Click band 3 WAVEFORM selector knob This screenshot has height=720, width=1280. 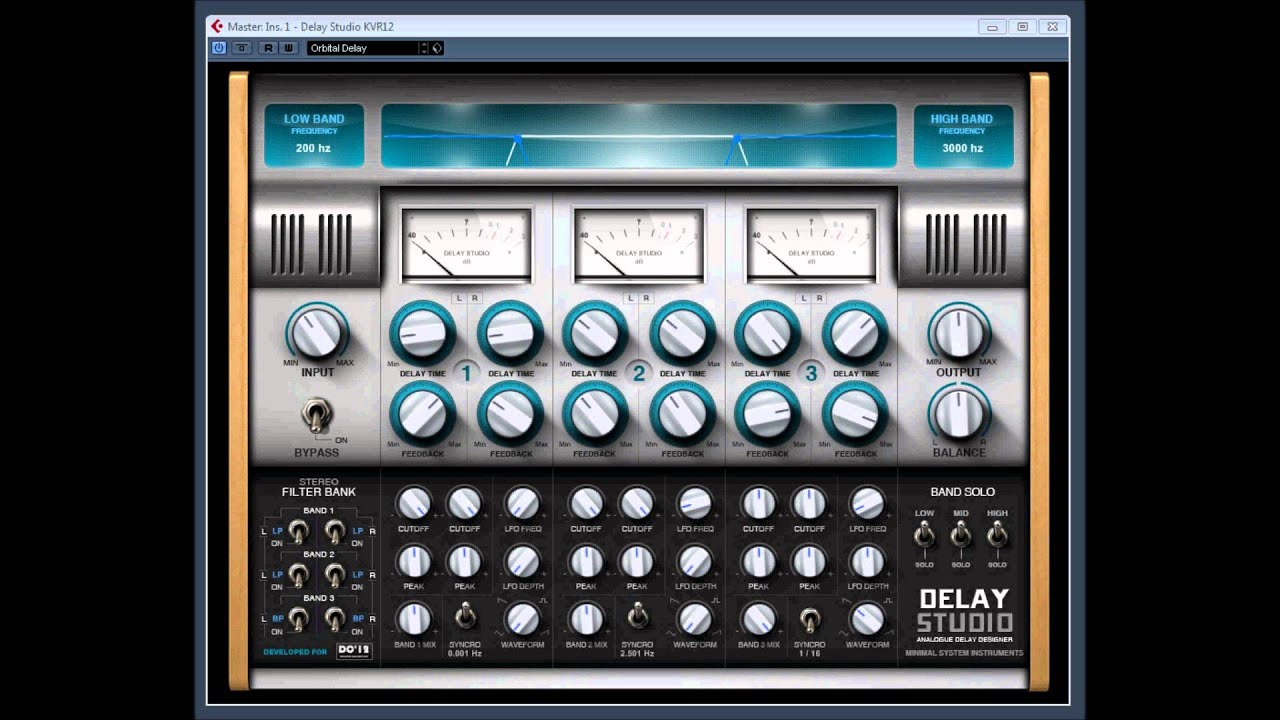(867, 619)
